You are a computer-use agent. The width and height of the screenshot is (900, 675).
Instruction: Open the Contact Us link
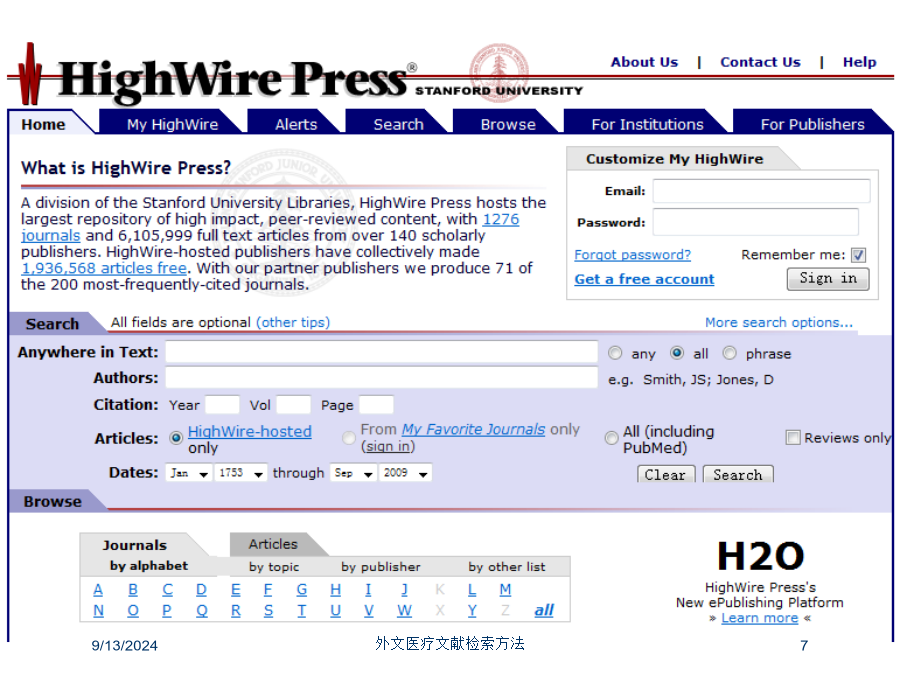pyautogui.click(x=760, y=62)
